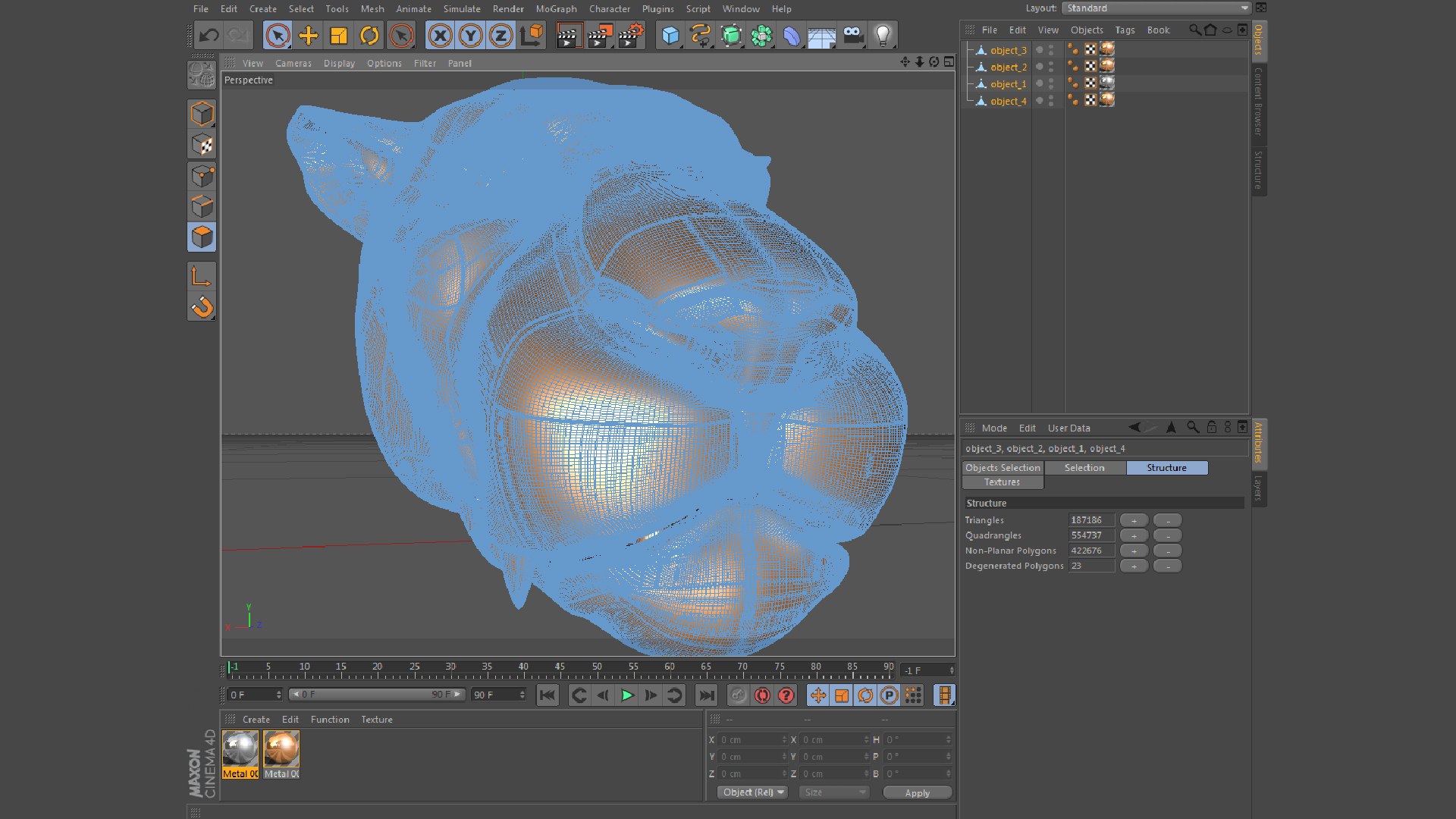
Task: Click plus beside Degenerated Polygons
Action: 1134,566
